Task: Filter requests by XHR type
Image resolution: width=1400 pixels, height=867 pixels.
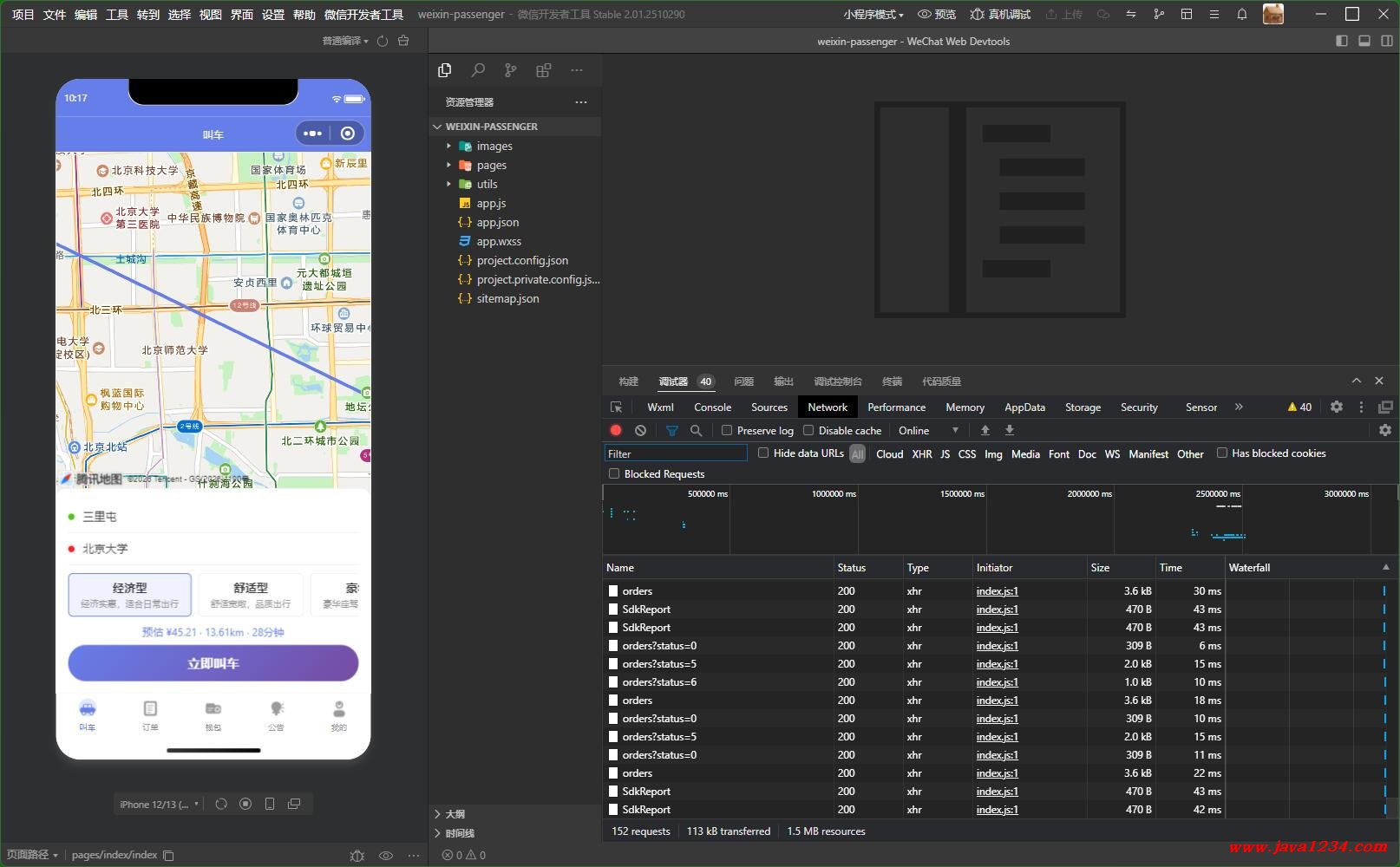Action: tap(921, 453)
